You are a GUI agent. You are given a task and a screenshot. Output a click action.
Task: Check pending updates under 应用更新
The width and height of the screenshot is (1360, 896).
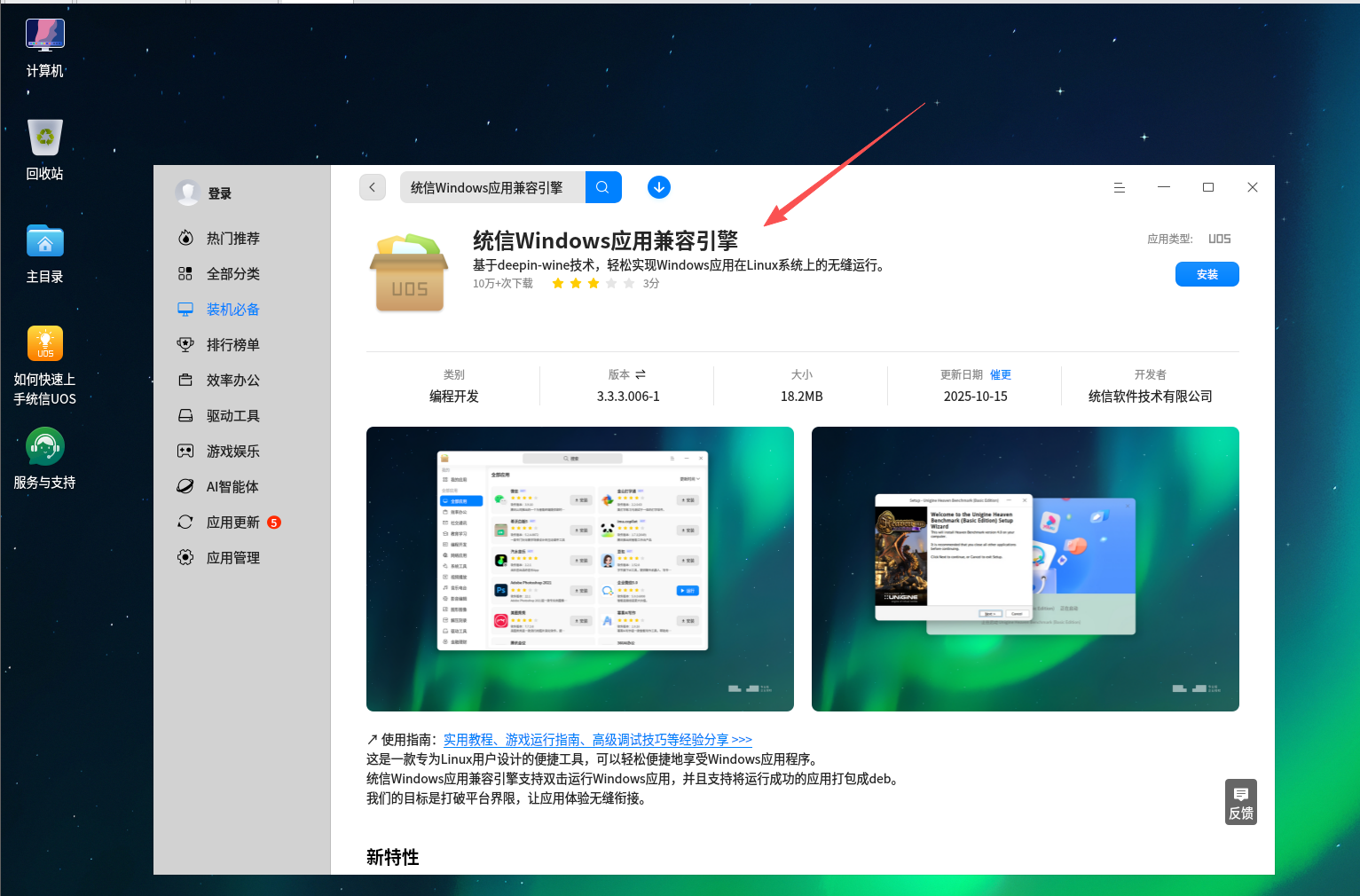[233, 522]
